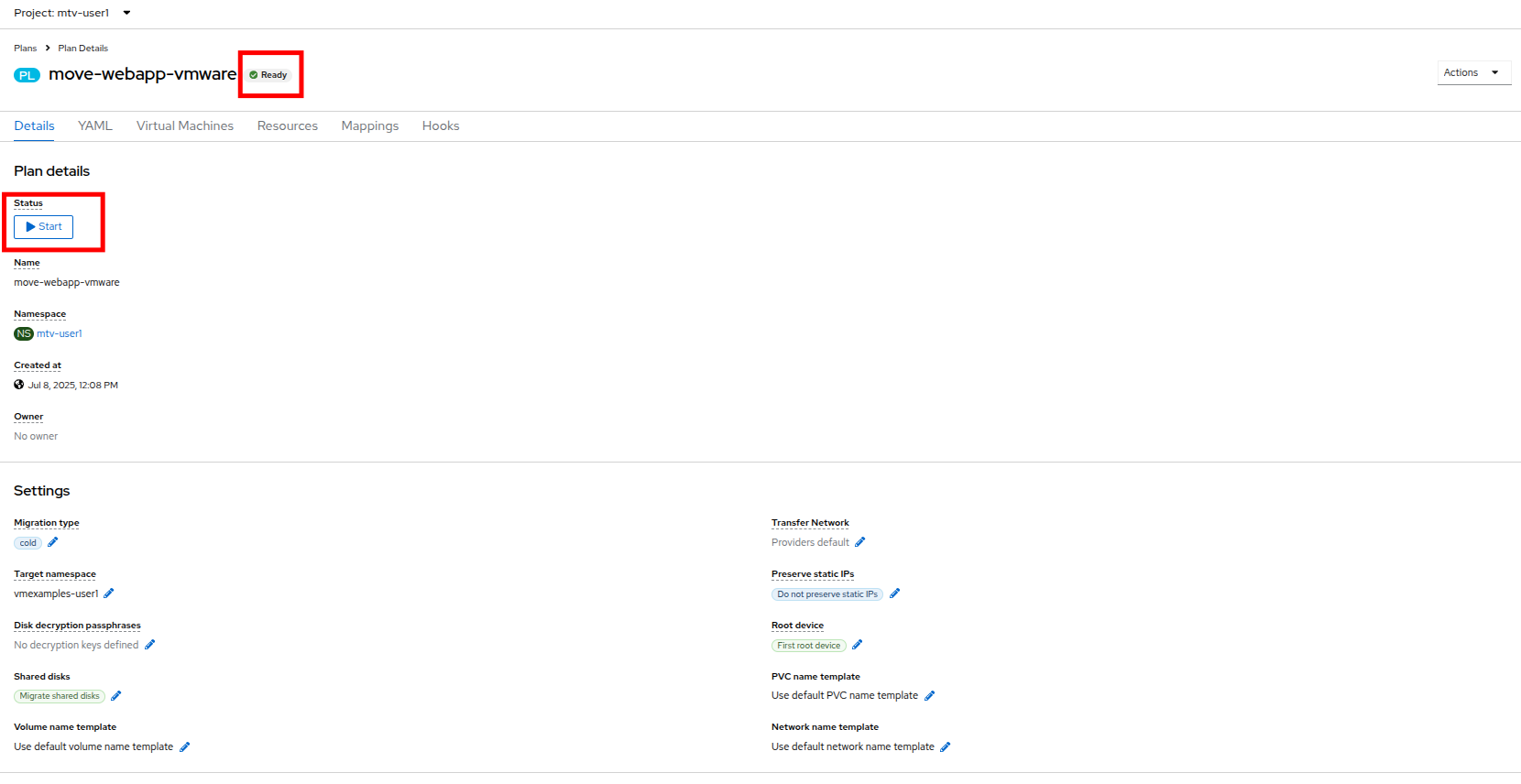The image size is (1521, 784).
Task: Edit the Shared disks setting pencil
Action: tap(116, 696)
